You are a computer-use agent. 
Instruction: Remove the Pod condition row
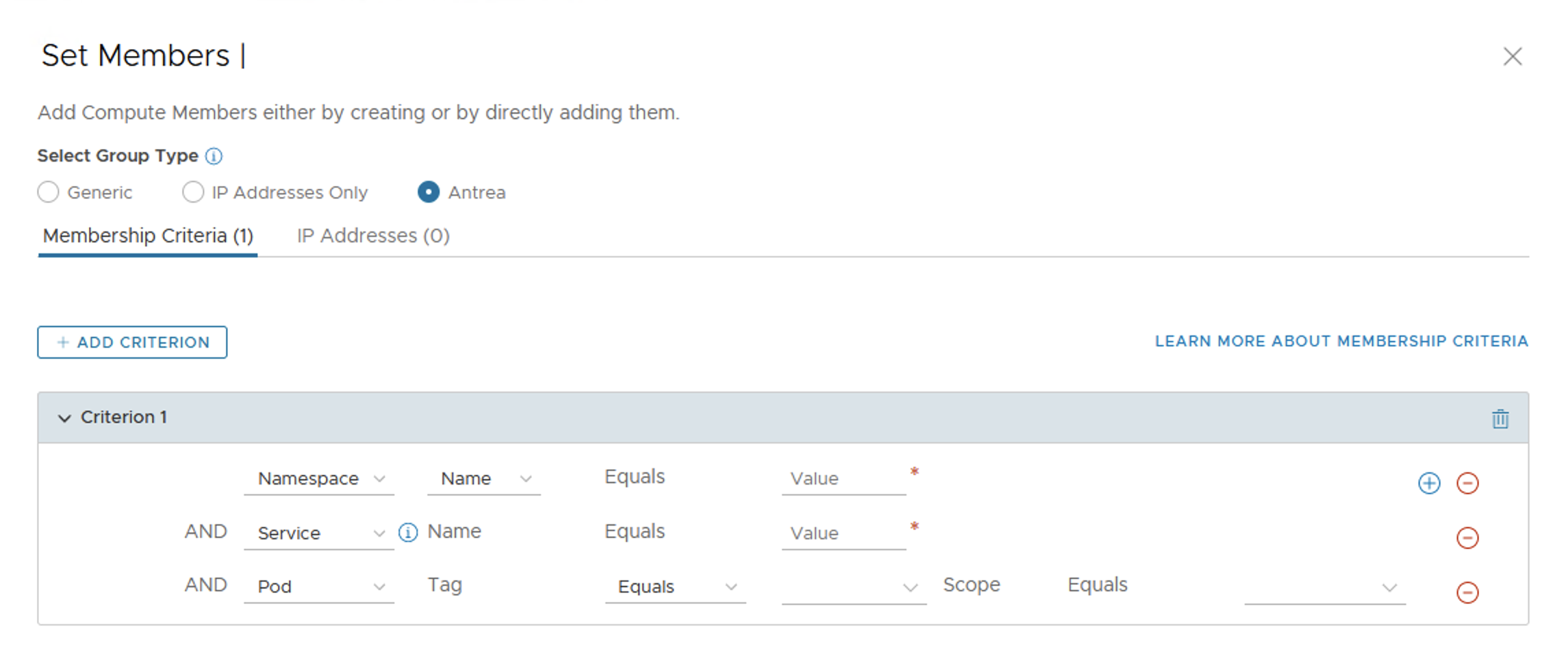coord(1467,592)
